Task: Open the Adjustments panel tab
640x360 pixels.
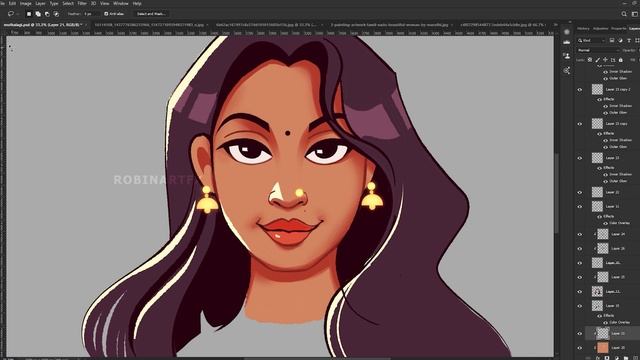Action: pos(600,29)
